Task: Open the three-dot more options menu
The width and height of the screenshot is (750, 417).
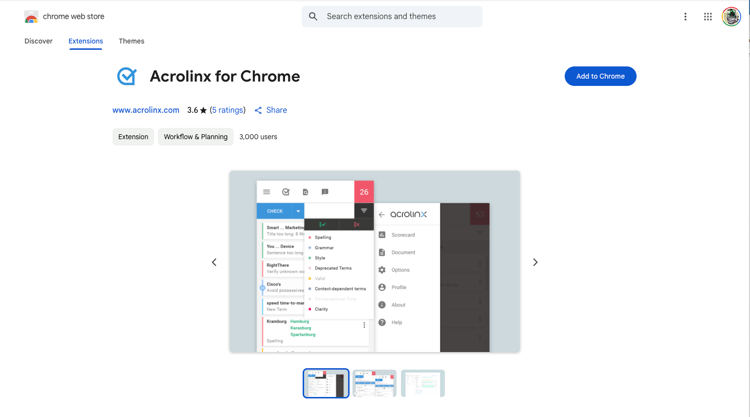Action: pyautogui.click(x=685, y=17)
